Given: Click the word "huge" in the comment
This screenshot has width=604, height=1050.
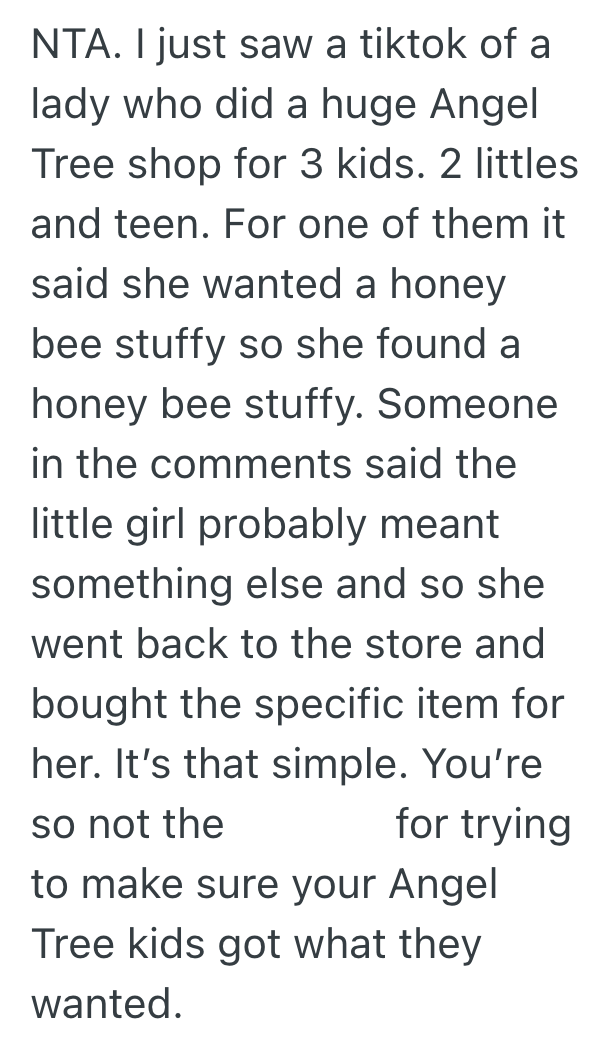Looking at the screenshot, I should (x=330, y=106).
